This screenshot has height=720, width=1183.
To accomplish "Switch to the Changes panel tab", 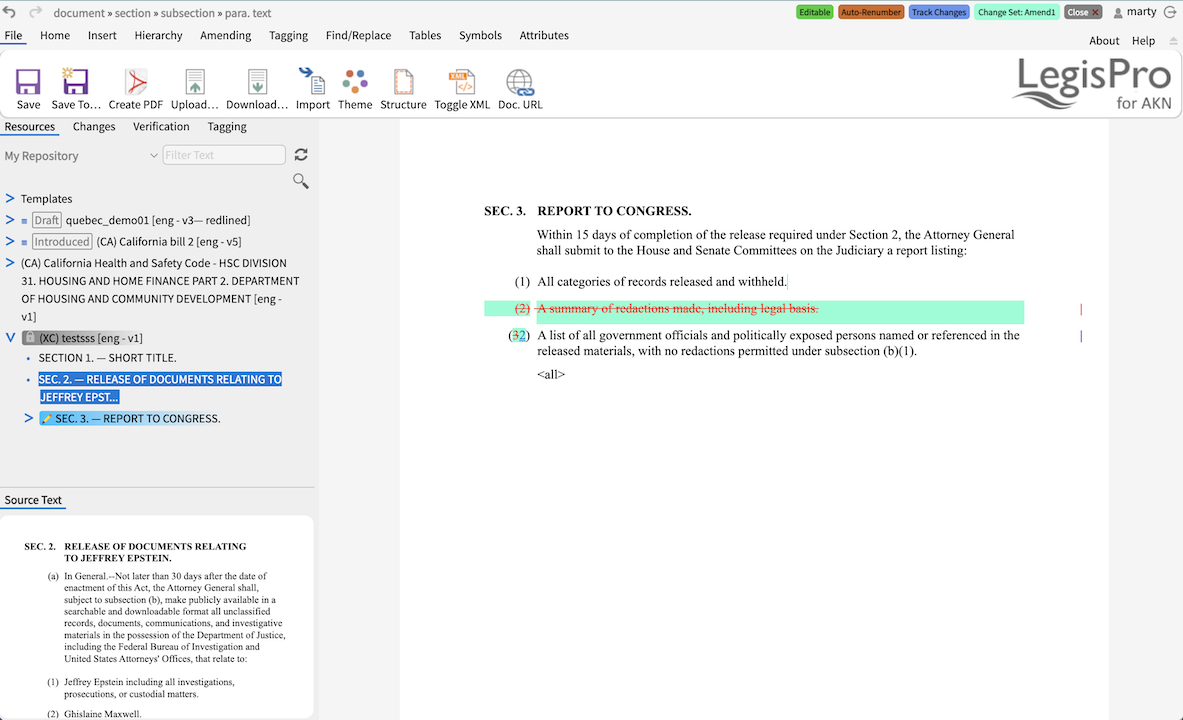I will pos(94,127).
